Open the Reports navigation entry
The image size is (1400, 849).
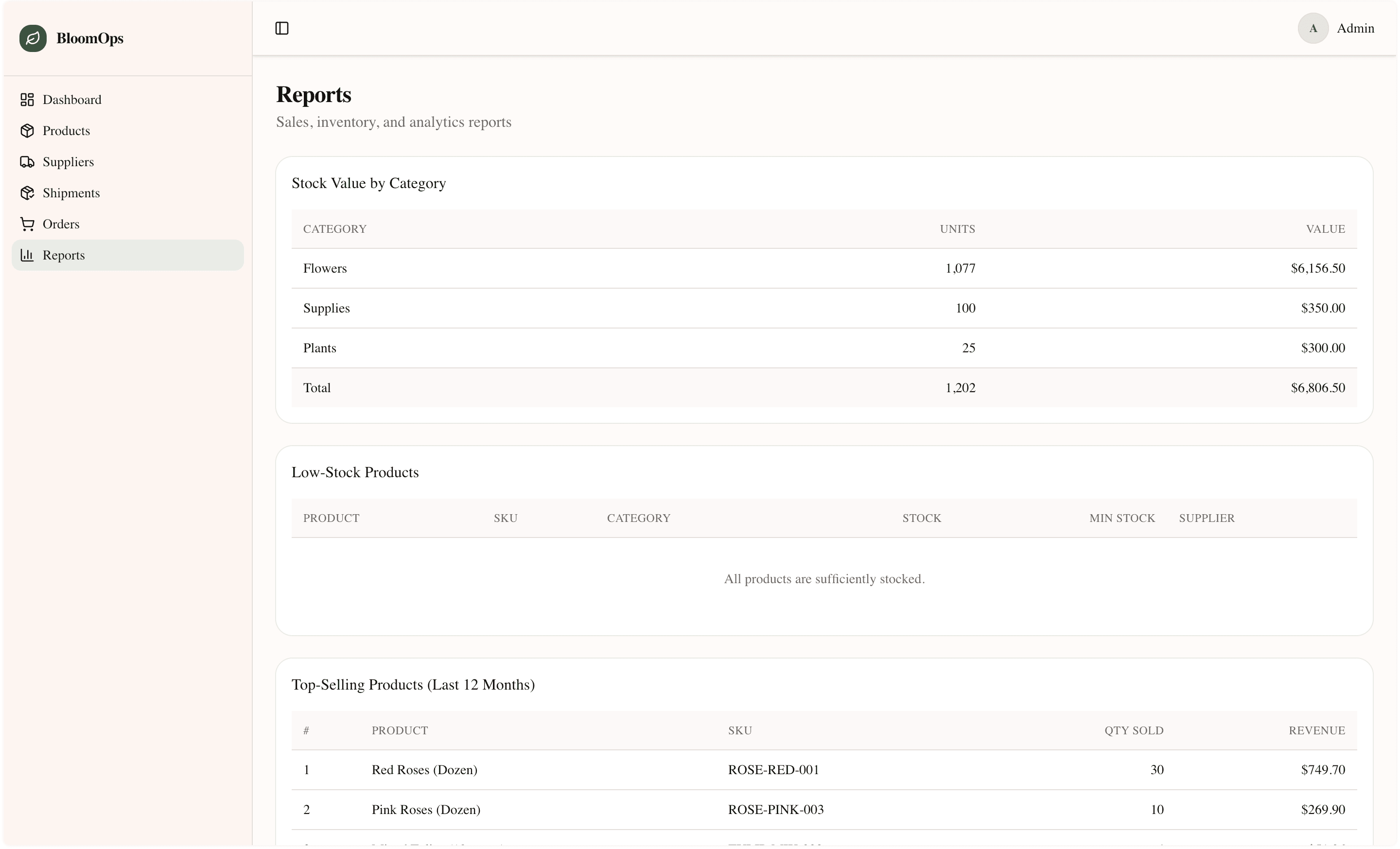click(64, 255)
